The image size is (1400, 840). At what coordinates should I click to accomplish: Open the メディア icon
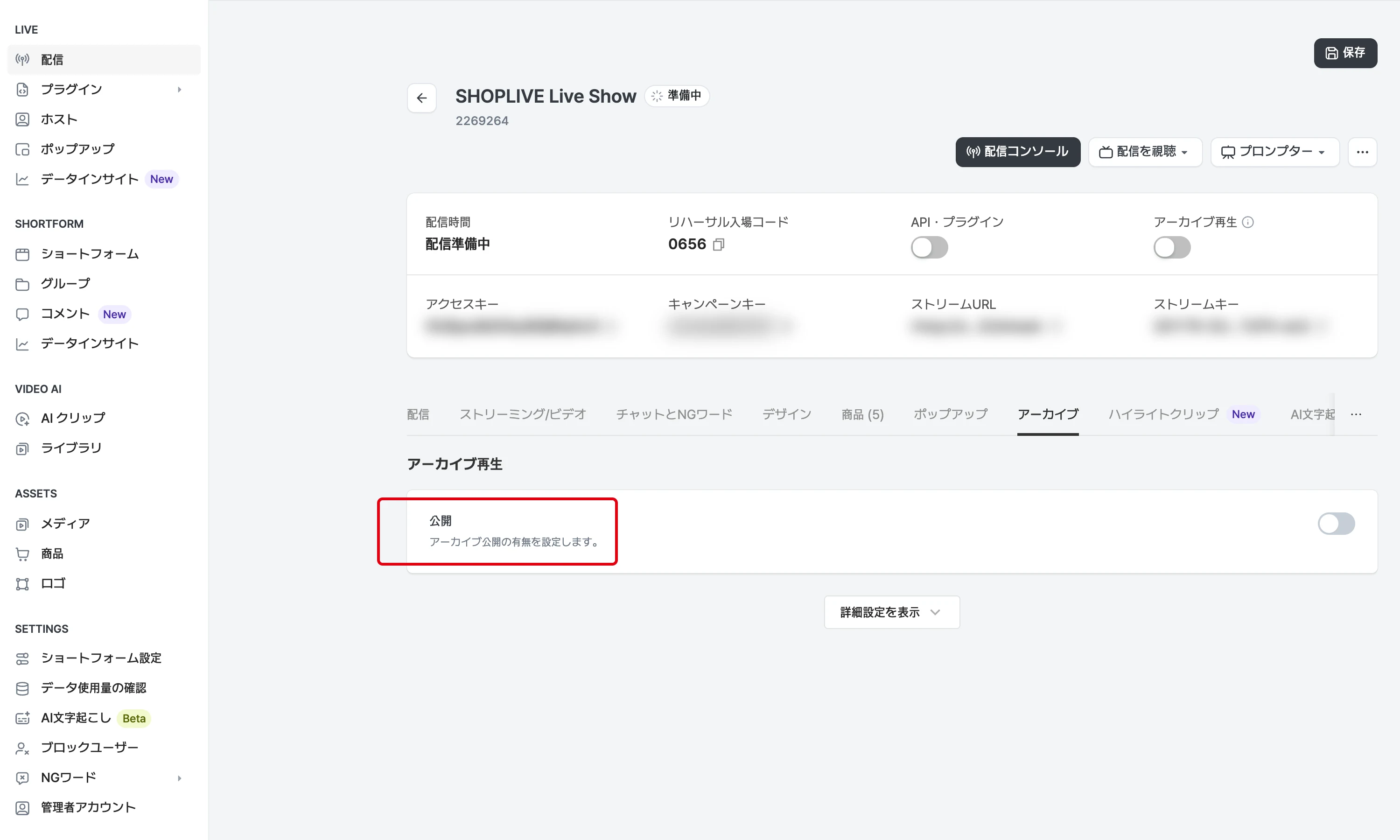click(x=22, y=524)
